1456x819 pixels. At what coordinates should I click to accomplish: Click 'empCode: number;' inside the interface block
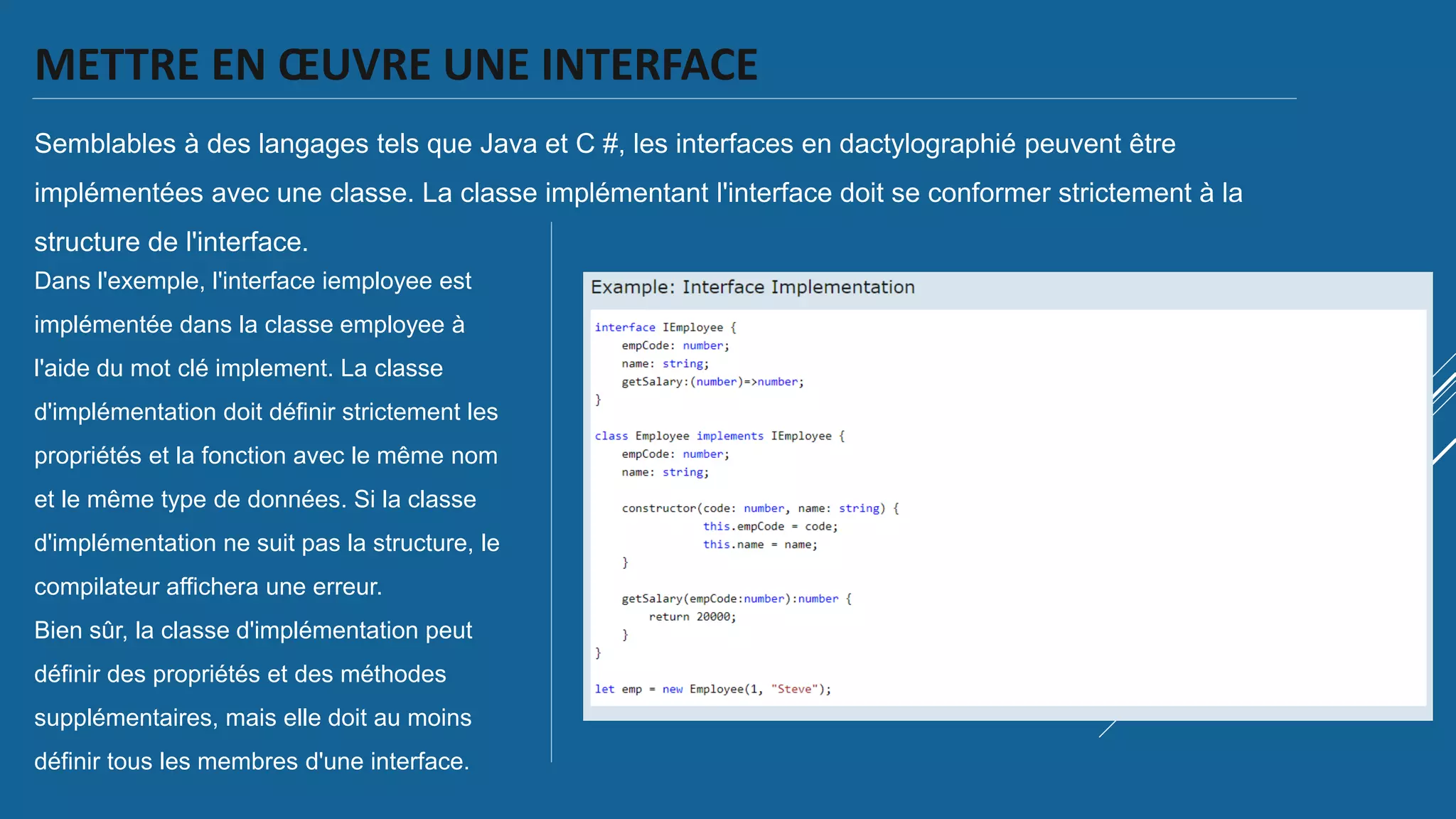coord(675,346)
